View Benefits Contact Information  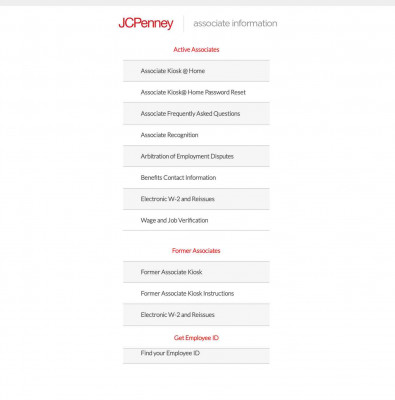point(196,178)
